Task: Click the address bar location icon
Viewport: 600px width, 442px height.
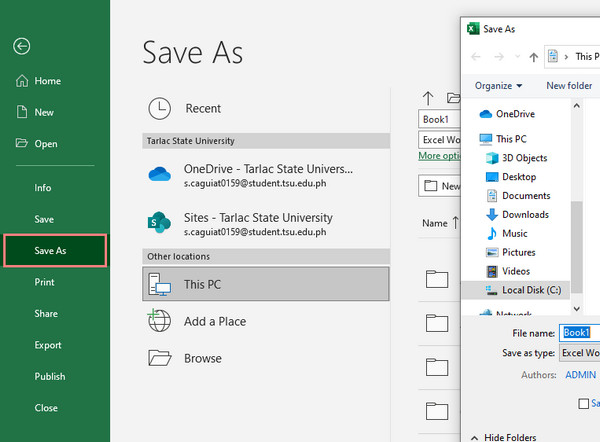Action: [x=553, y=56]
